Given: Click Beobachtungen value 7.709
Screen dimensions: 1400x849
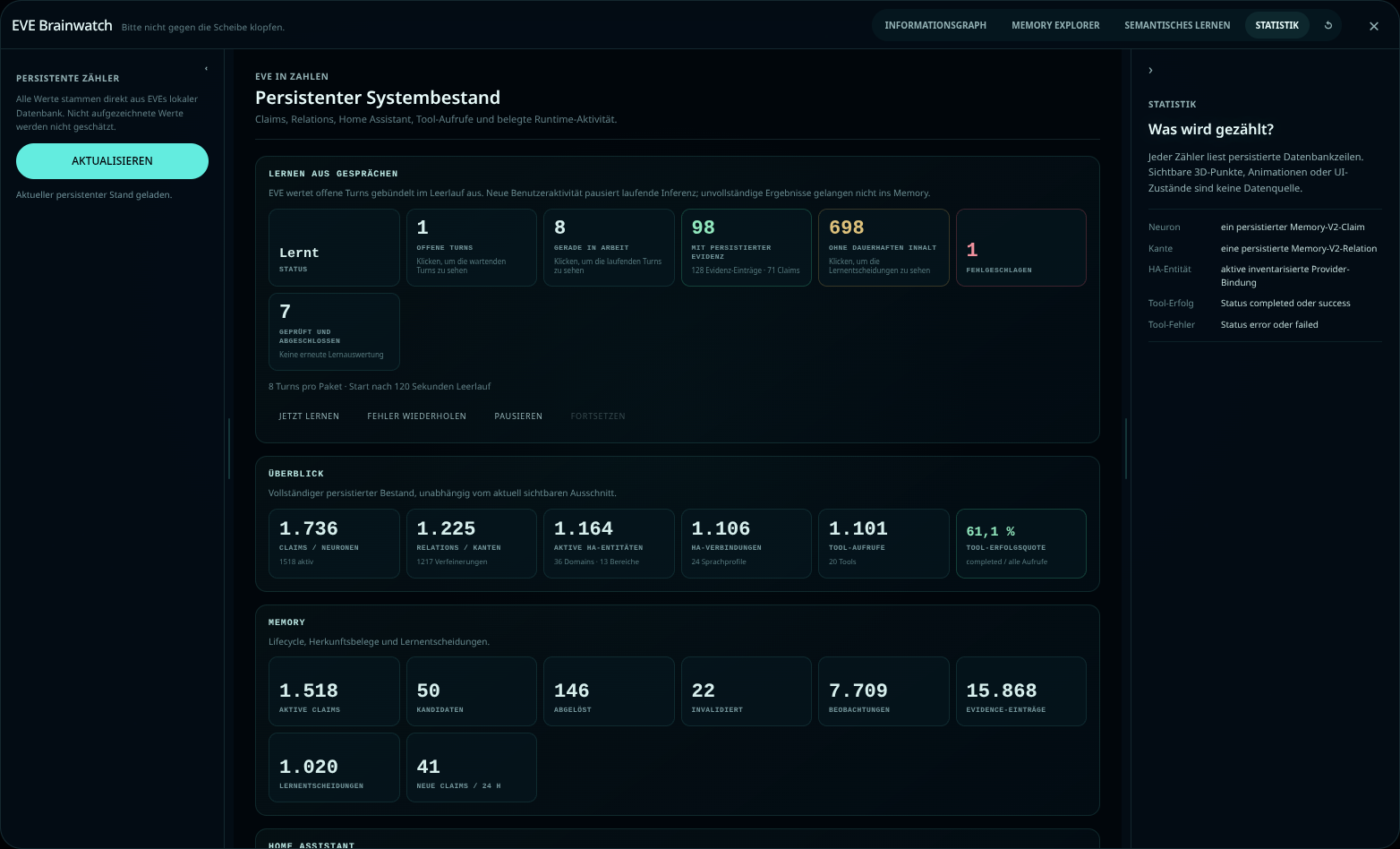Looking at the screenshot, I should click(x=858, y=690).
